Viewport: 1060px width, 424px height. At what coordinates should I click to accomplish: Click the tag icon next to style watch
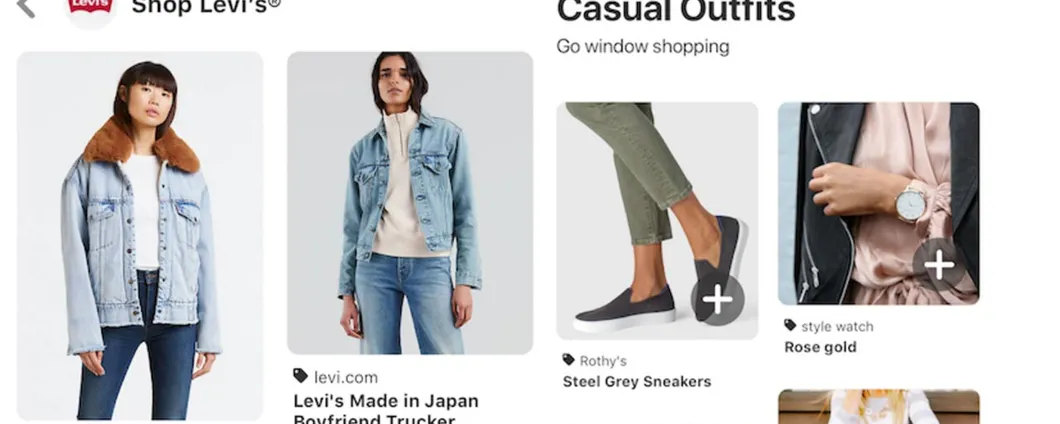click(790, 325)
